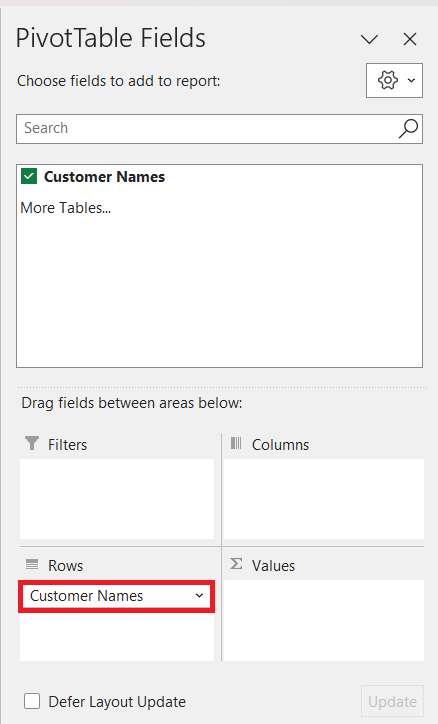Uncheck the Customer Names field checkbox

(29, 176)
